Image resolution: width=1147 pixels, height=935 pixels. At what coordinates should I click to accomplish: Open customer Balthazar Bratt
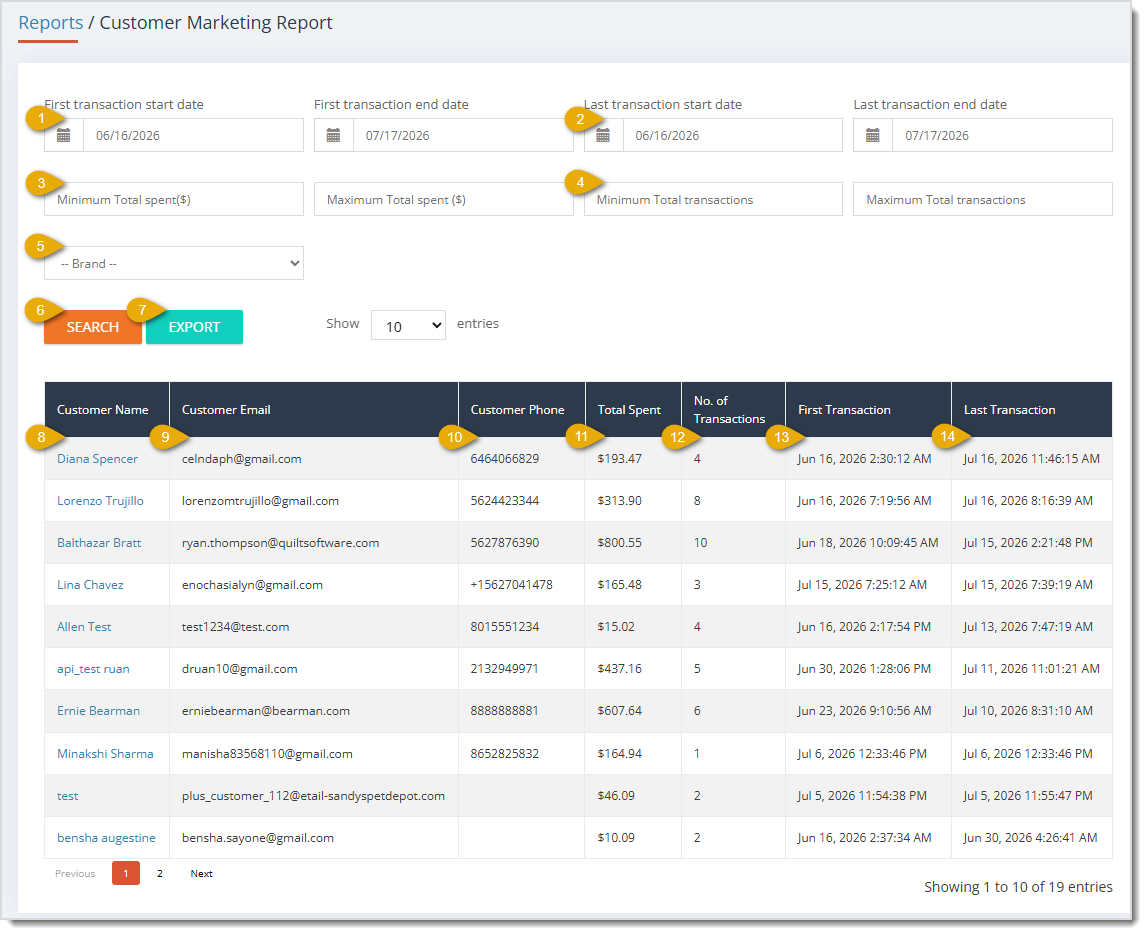coord(99,543)
